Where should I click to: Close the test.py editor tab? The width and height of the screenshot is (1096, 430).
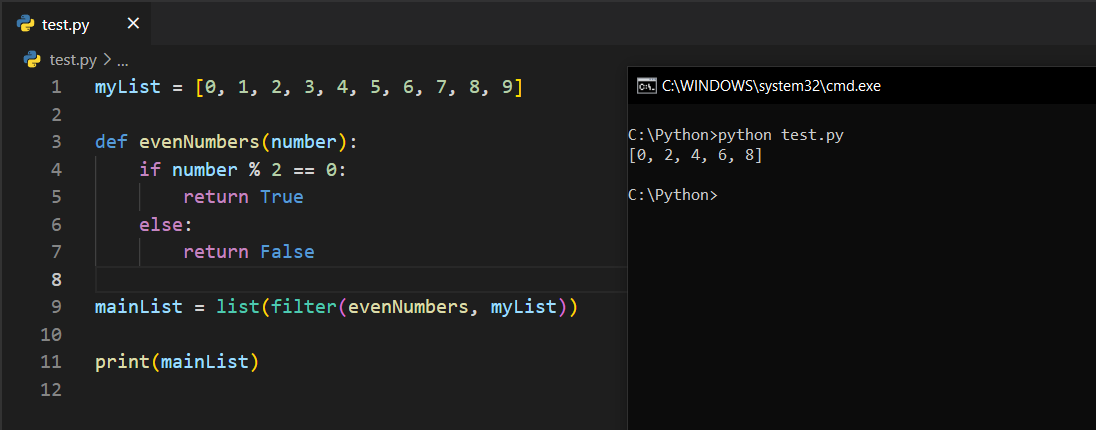coord(133,24)
